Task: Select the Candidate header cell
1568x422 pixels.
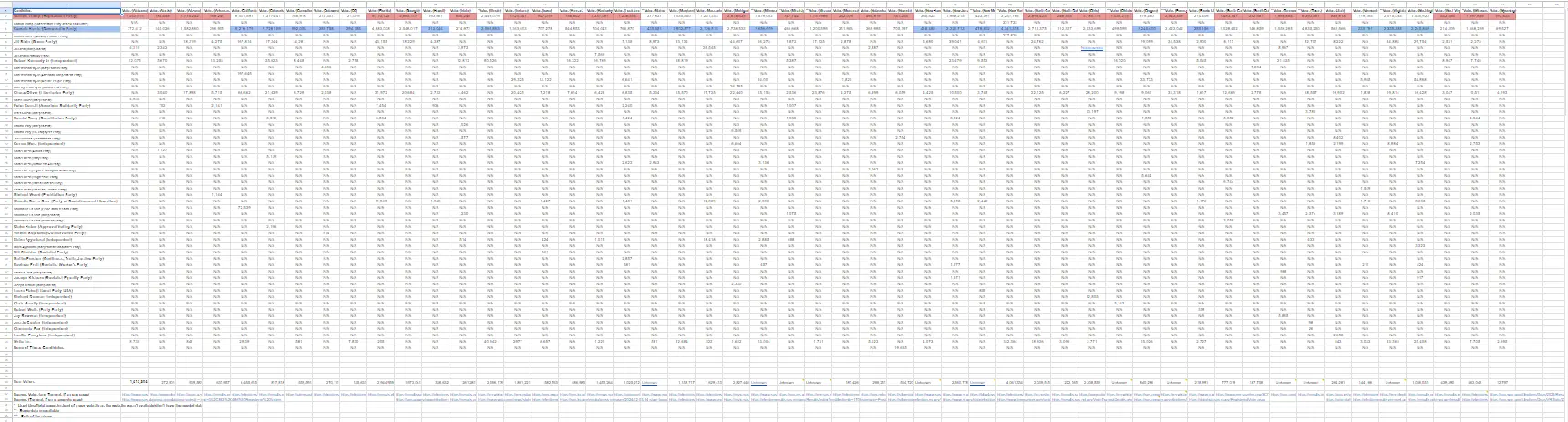Action: click(x=55, y=9)
